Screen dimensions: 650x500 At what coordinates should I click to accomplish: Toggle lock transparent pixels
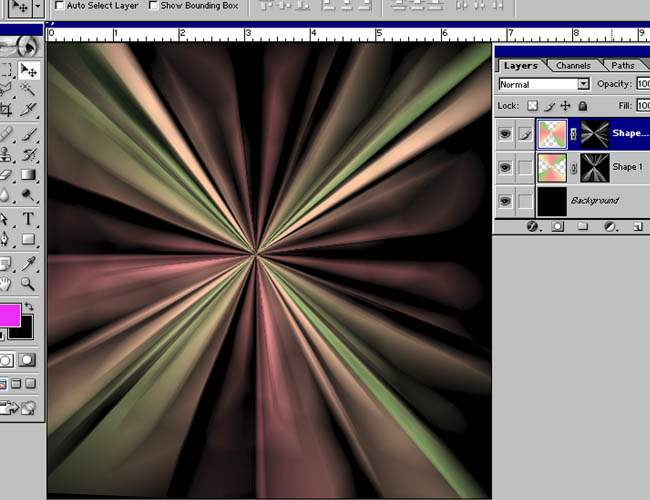[x=533, y=106]
